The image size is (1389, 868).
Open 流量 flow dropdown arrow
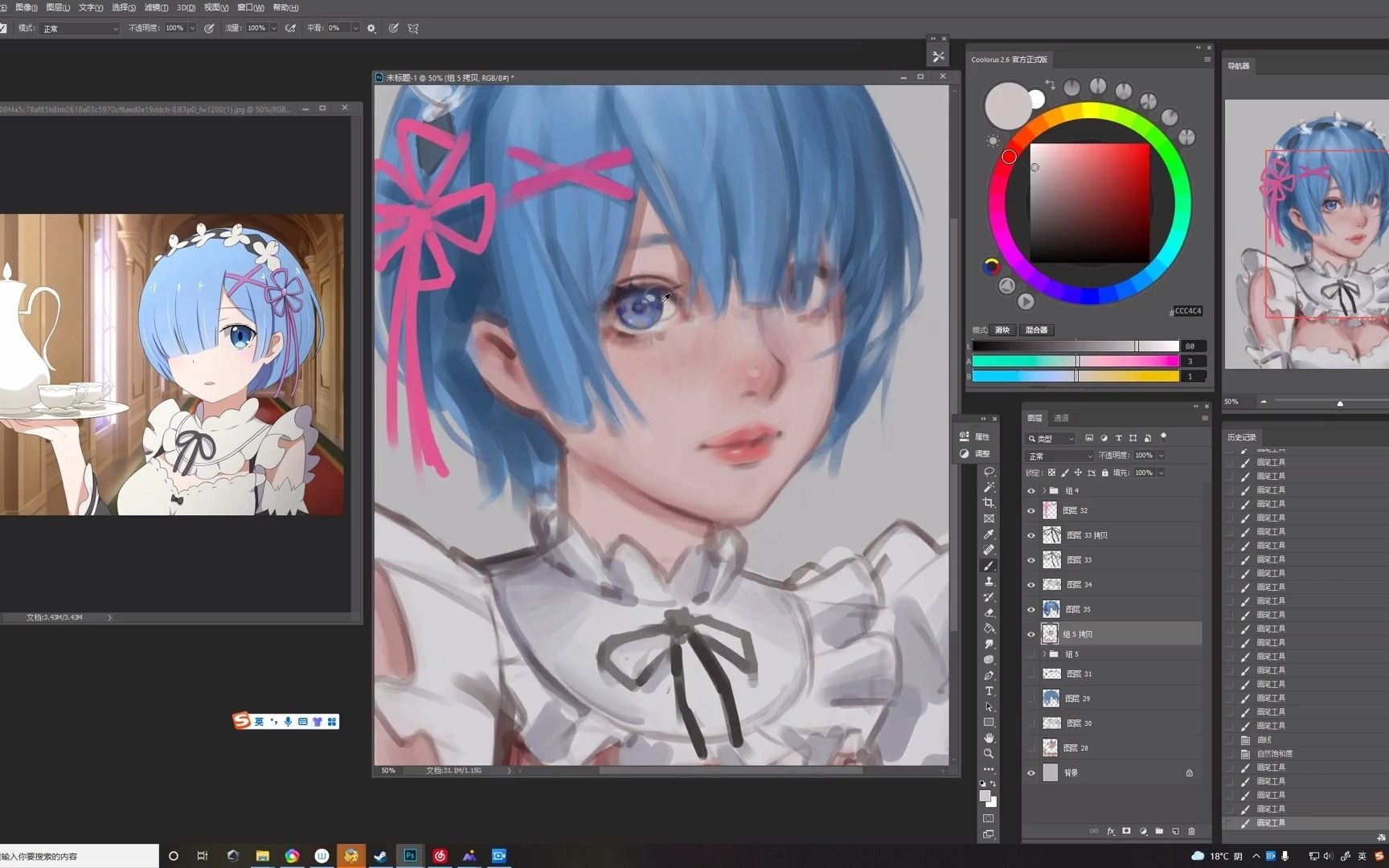pyautogui.click(x=274, y=28)
